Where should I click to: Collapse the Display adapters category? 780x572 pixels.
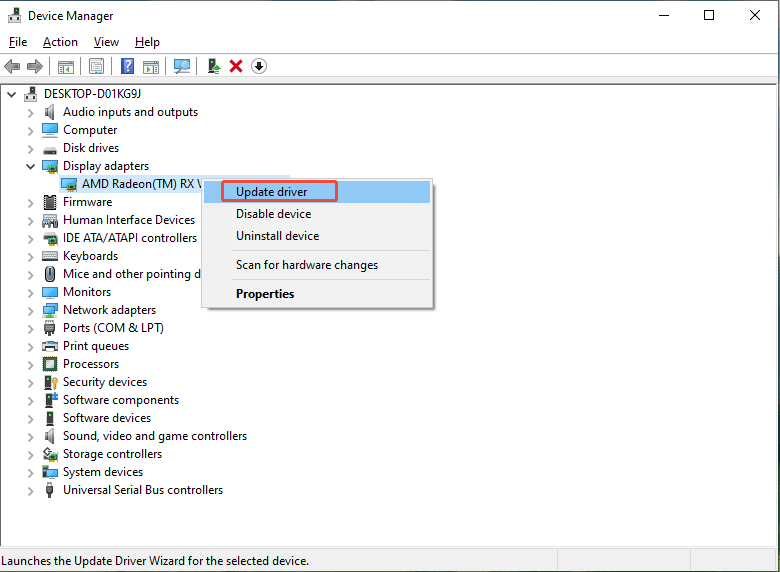30,166
